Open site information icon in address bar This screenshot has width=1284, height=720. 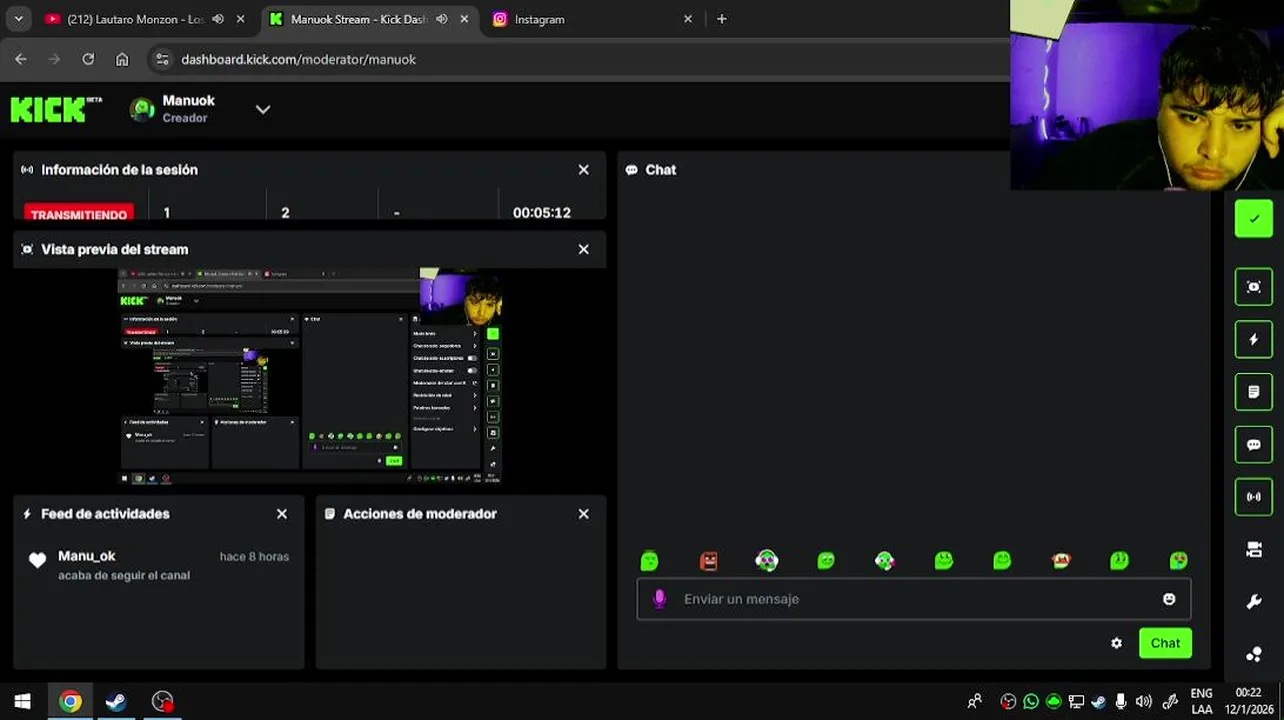(163, 59)
